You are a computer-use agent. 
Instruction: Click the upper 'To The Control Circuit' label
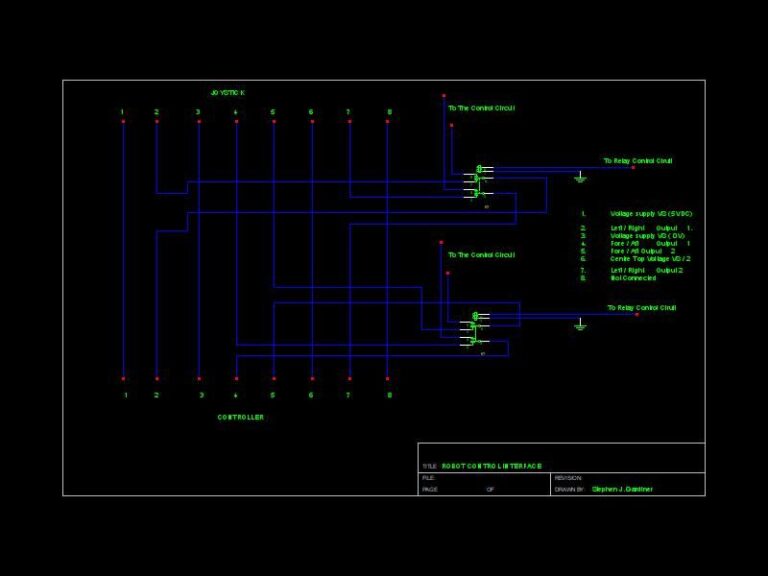pos(481,108)
